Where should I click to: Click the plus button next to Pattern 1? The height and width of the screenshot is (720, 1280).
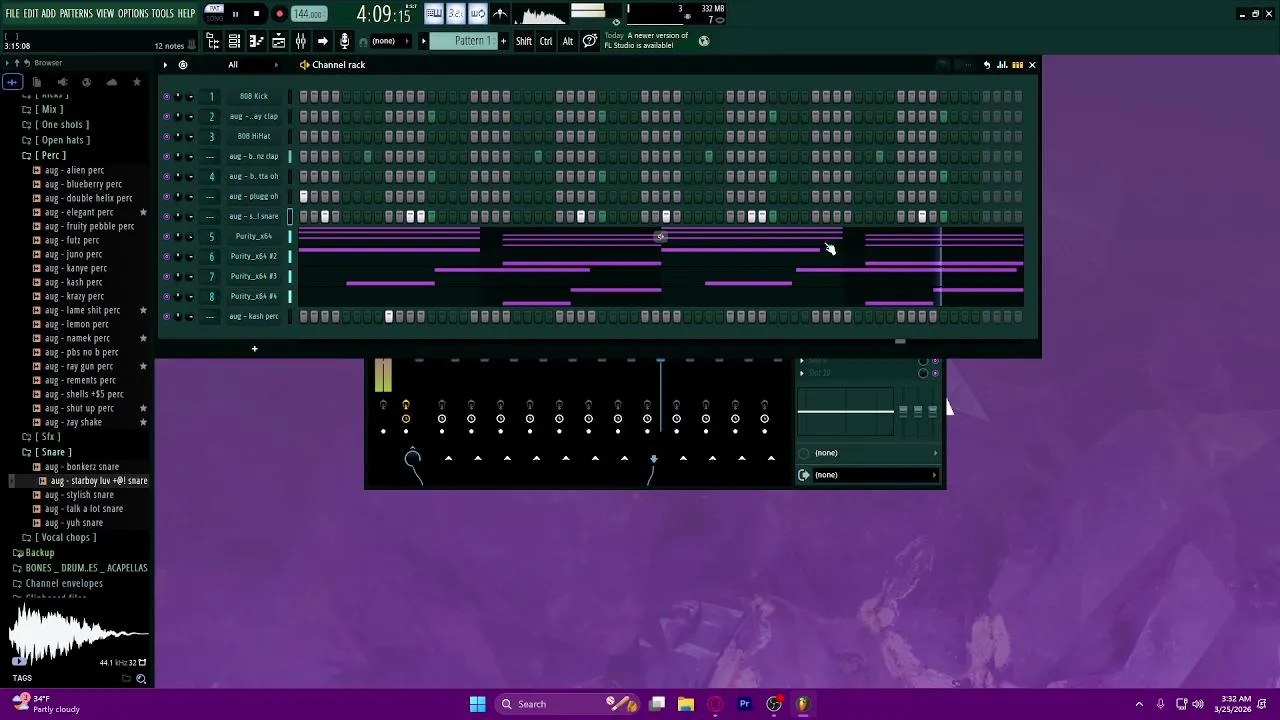[503, 41]
